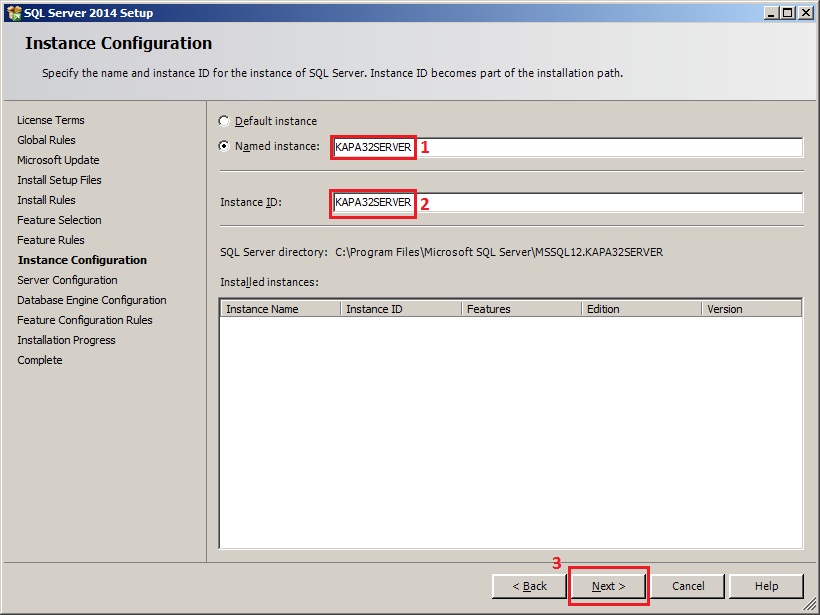Click the Complete step
This screenshot has width=820, height=615.
point(40,360)
